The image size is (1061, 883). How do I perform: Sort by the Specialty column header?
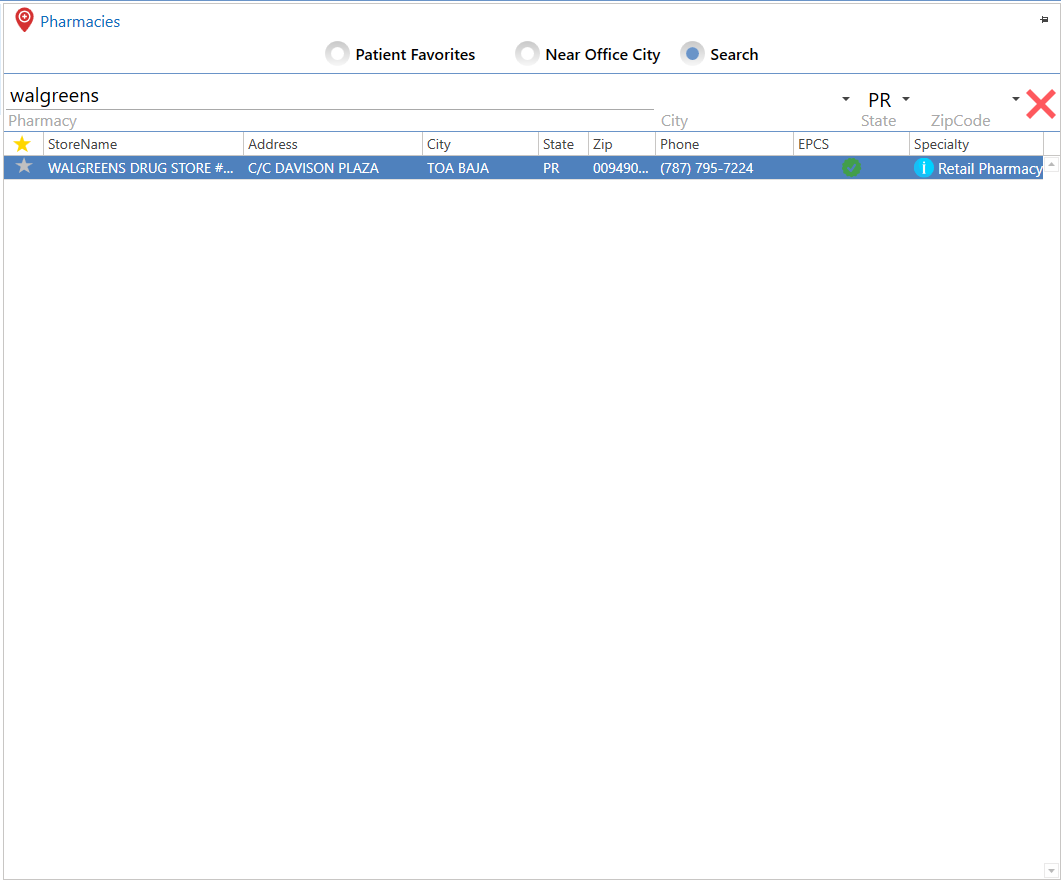[976, 144]
